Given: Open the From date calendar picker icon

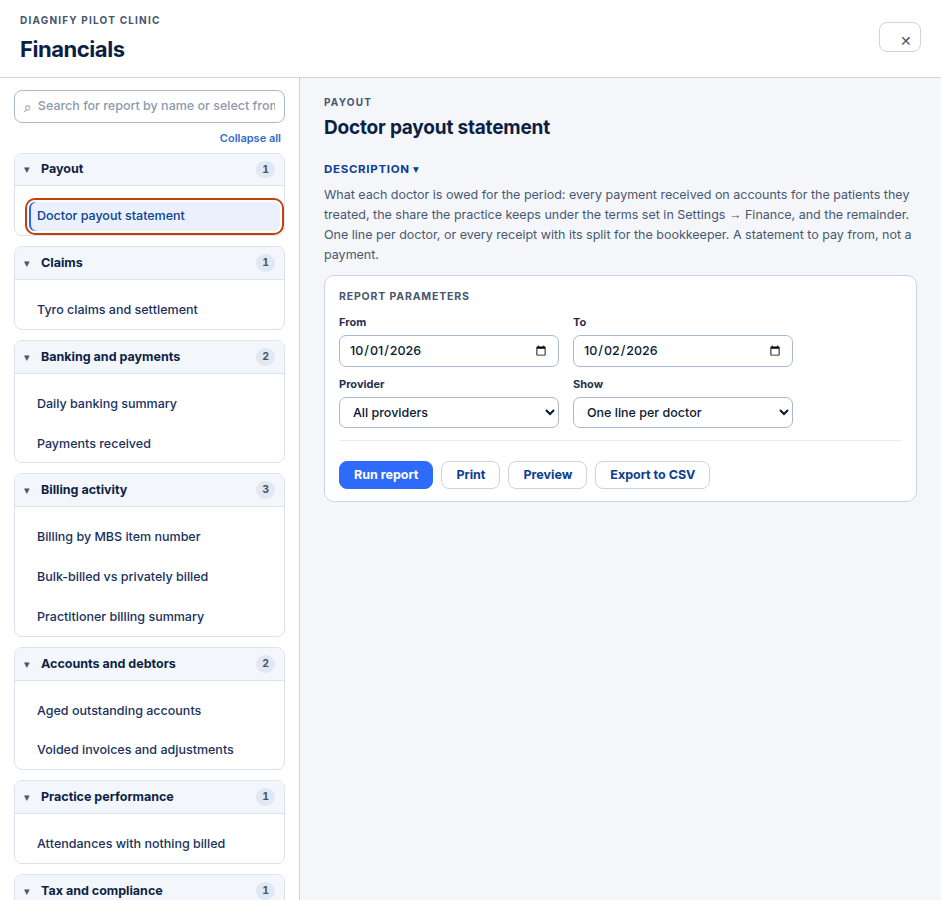Looking at the screenshot, I should click(541, 351).
